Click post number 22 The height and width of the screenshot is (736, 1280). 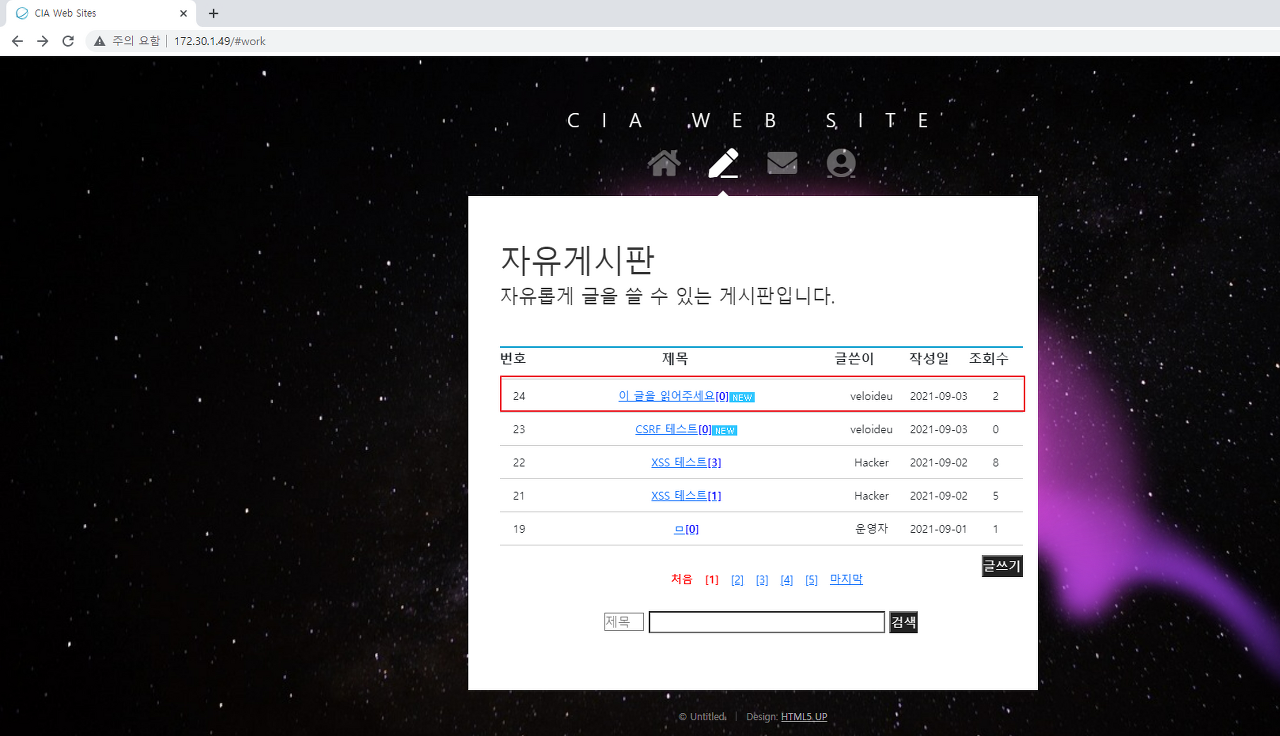click(519, 462)
